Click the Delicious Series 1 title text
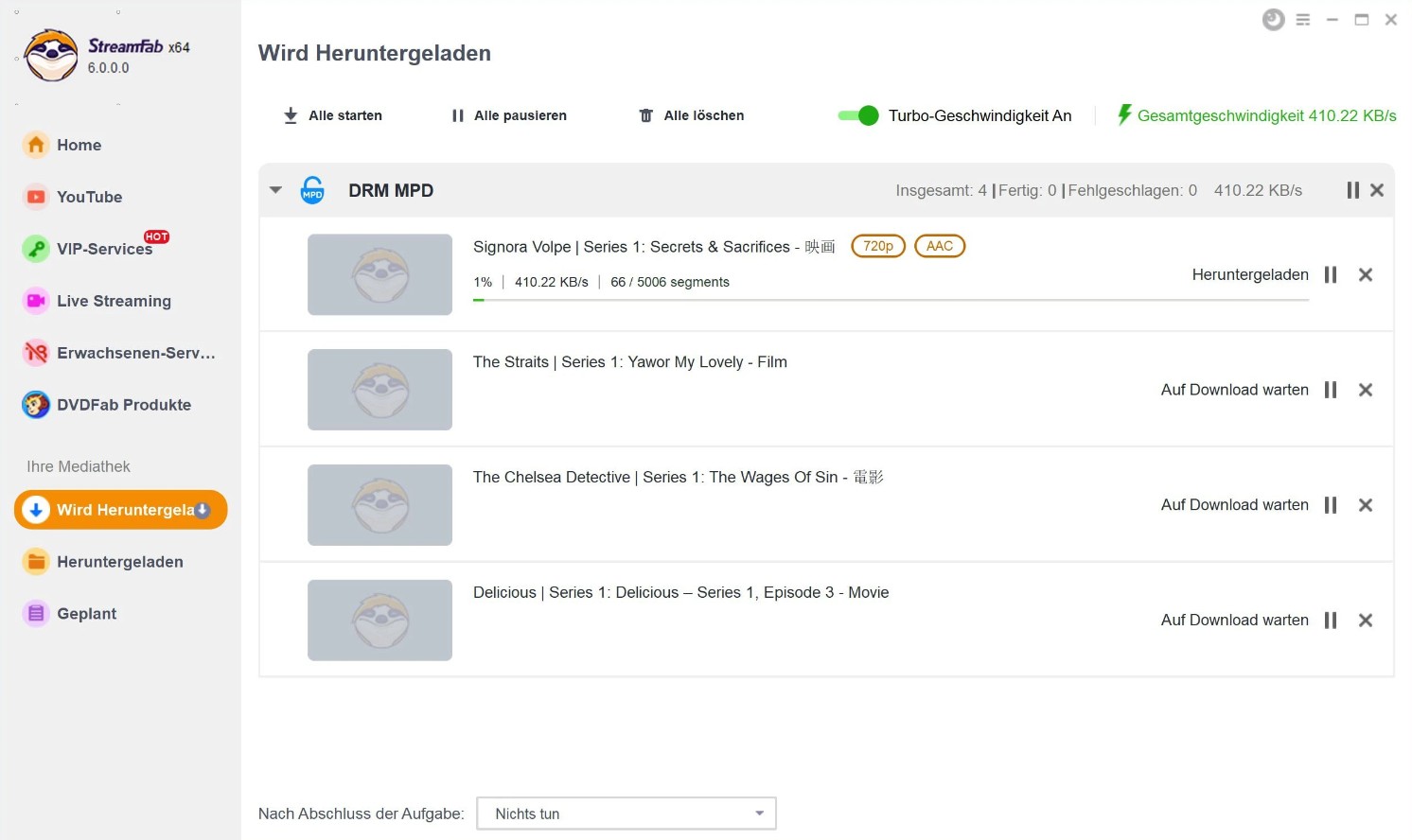This screenshot has width=1412, height=840. pos(680,593)
